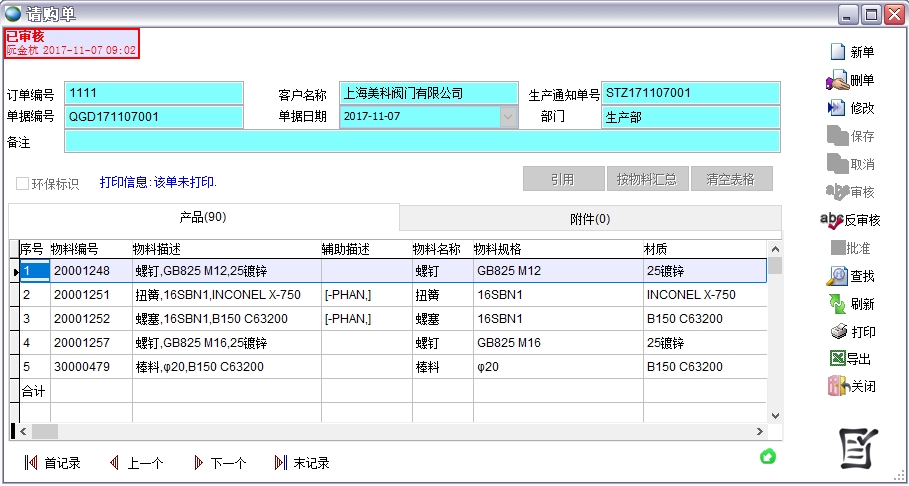Close the form using 关闭 icon
The height and width of the screenshot is (486, 909).
tap(837, 386)
